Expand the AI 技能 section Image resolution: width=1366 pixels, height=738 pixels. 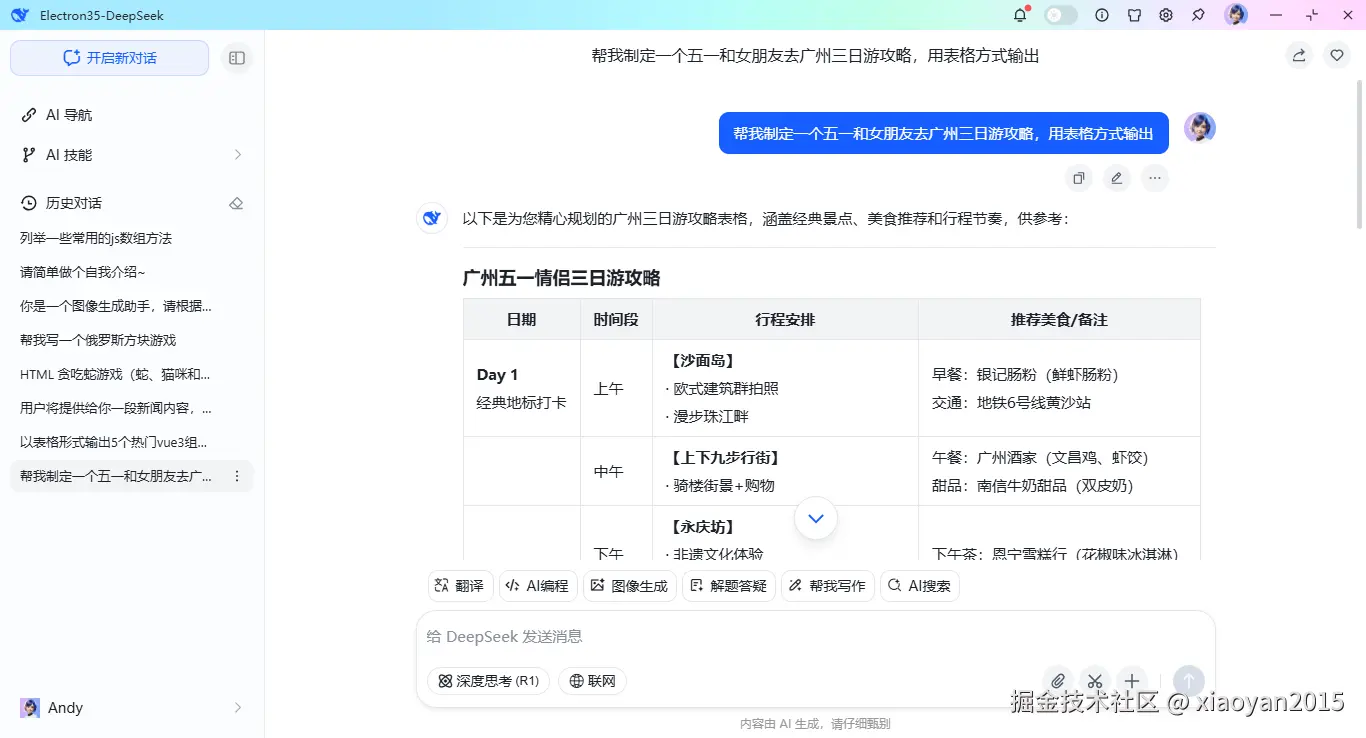click(x=237, y=155)
